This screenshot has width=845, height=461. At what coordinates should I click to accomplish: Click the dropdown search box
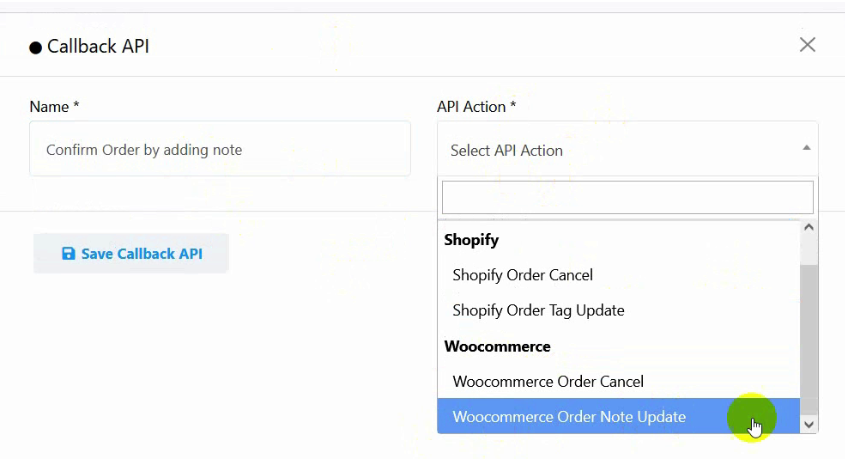(x=628, y=197)
